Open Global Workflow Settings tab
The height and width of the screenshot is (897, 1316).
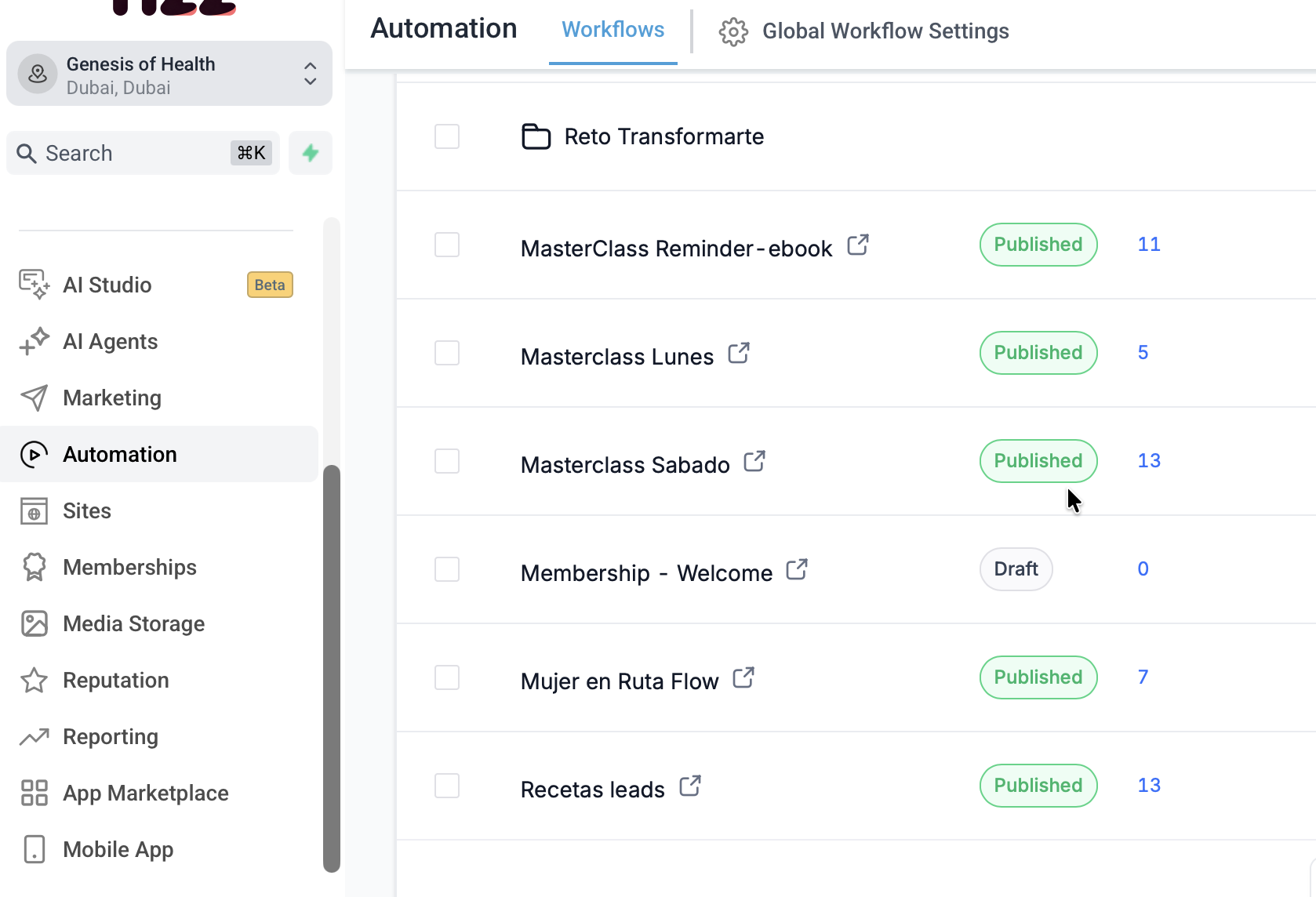pyautogui.click(x=864, y=31)
